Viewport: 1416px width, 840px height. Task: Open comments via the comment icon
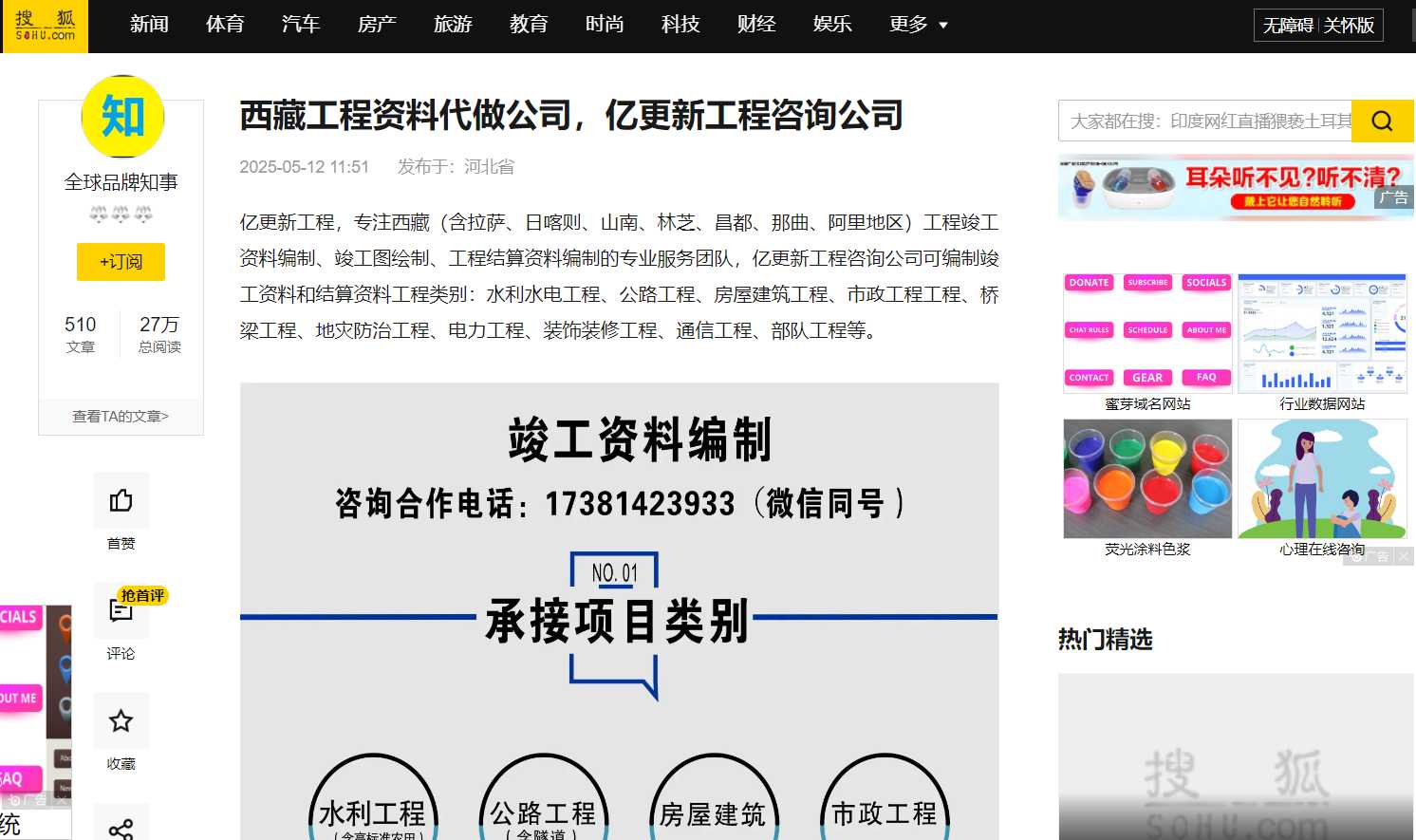tap(121, 610)
